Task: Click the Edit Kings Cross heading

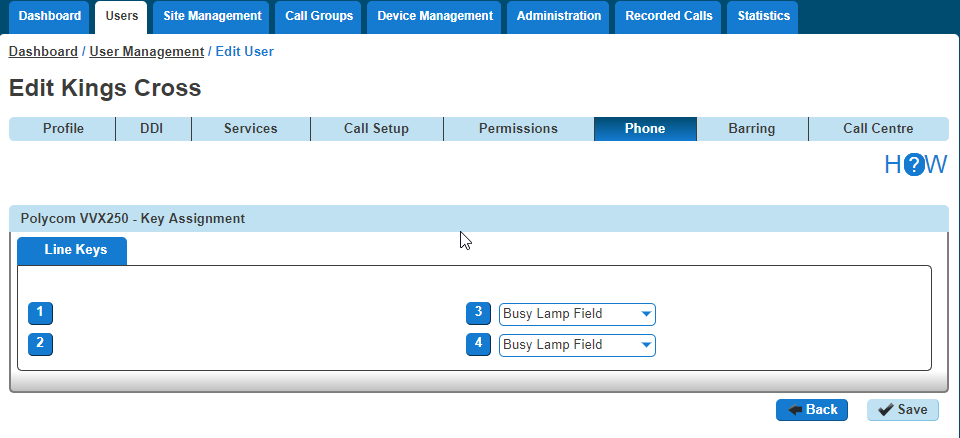Action: (x=105, y=88)
